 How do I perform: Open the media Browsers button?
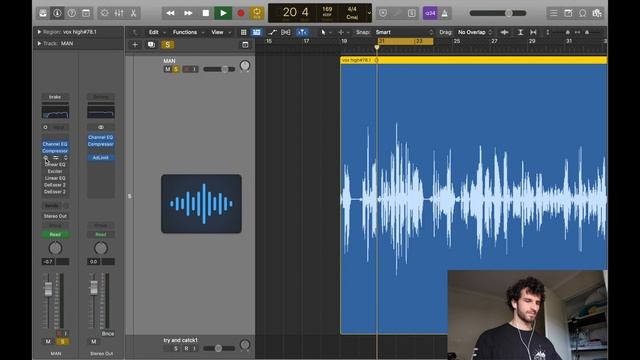(597, 13)
